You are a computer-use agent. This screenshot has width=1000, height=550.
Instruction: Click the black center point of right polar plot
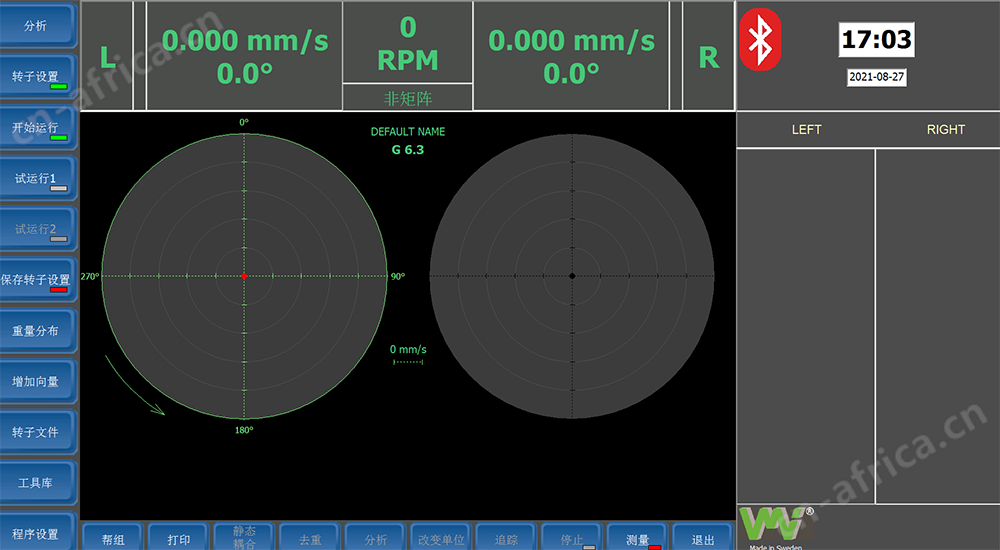[572, 276]
